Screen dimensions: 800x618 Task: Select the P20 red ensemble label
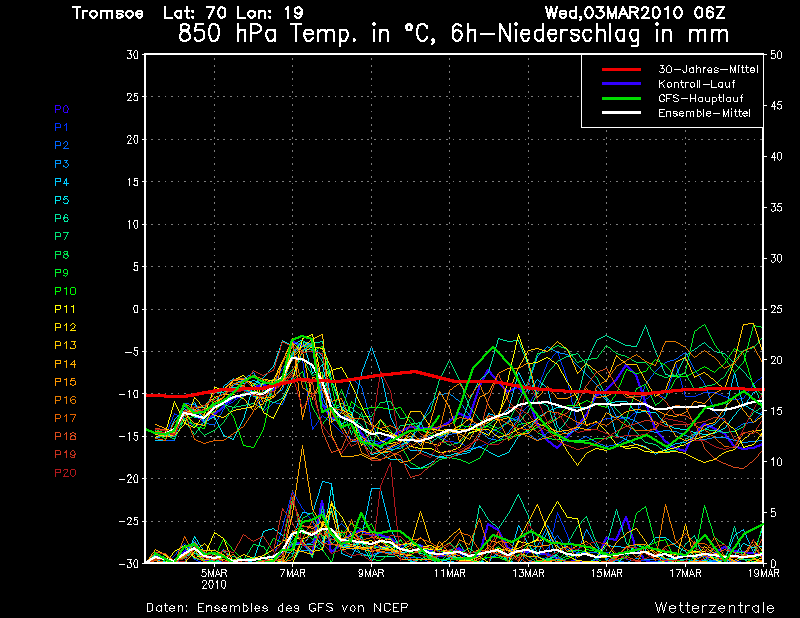(65, 473)
